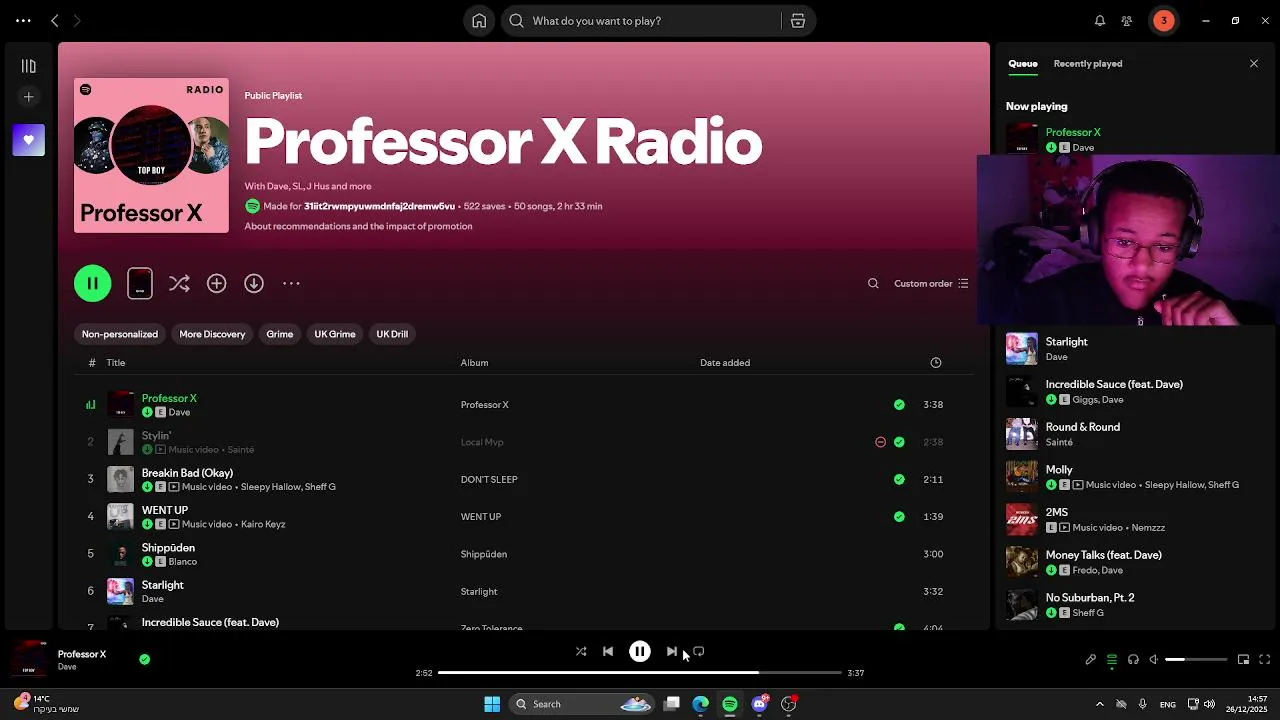Click the blocked icon on Stylin' row
The height and width of the screenshot is (720, 1280).
pyautogui.click(x=880, y=441)
